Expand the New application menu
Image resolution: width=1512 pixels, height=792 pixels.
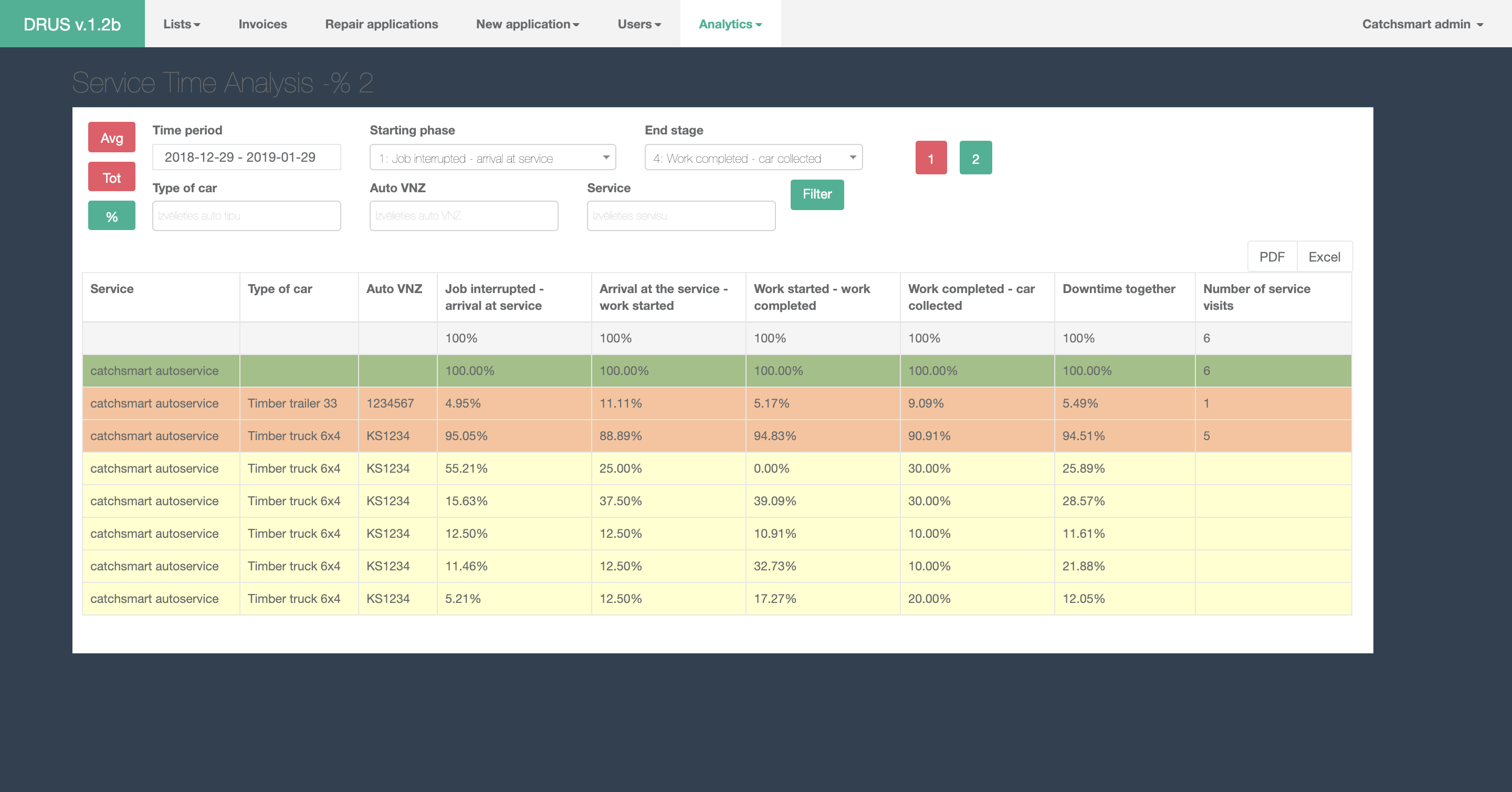click(527, 24)
